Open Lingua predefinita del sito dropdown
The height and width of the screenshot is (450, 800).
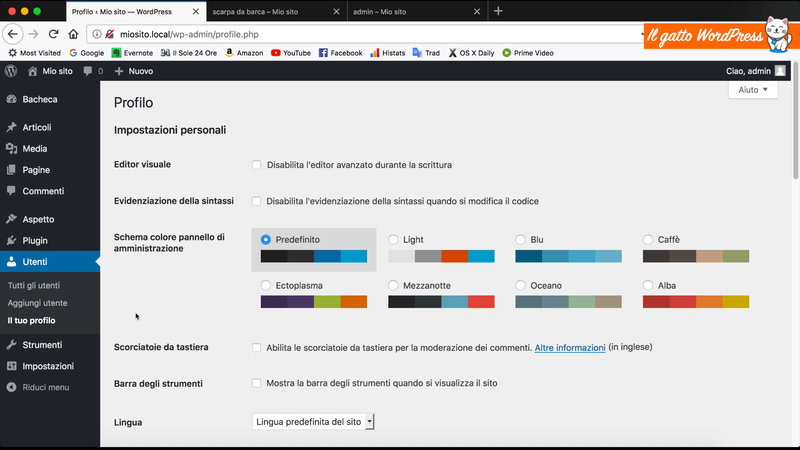point(313,422)
